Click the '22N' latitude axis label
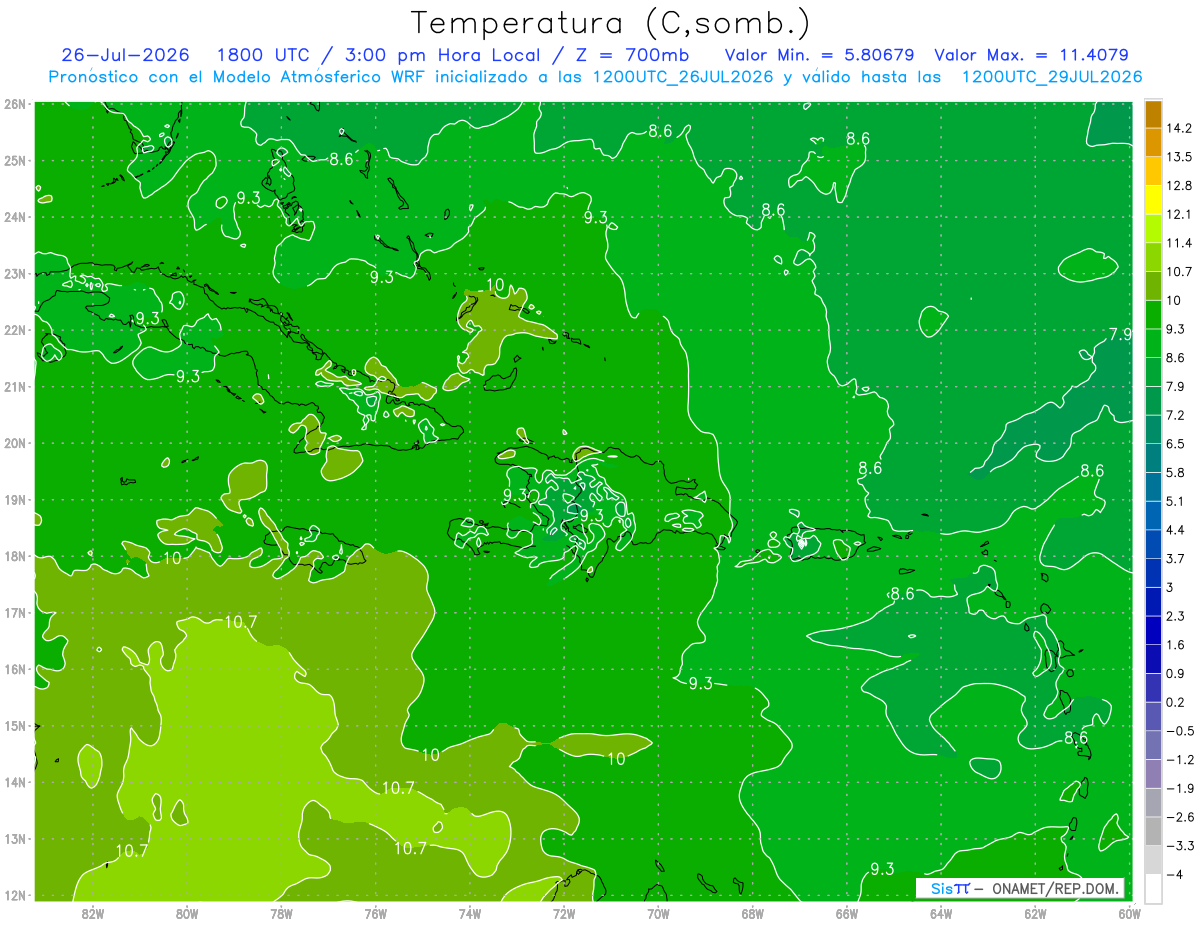1200x927 pixels. (x=14, y=330)
